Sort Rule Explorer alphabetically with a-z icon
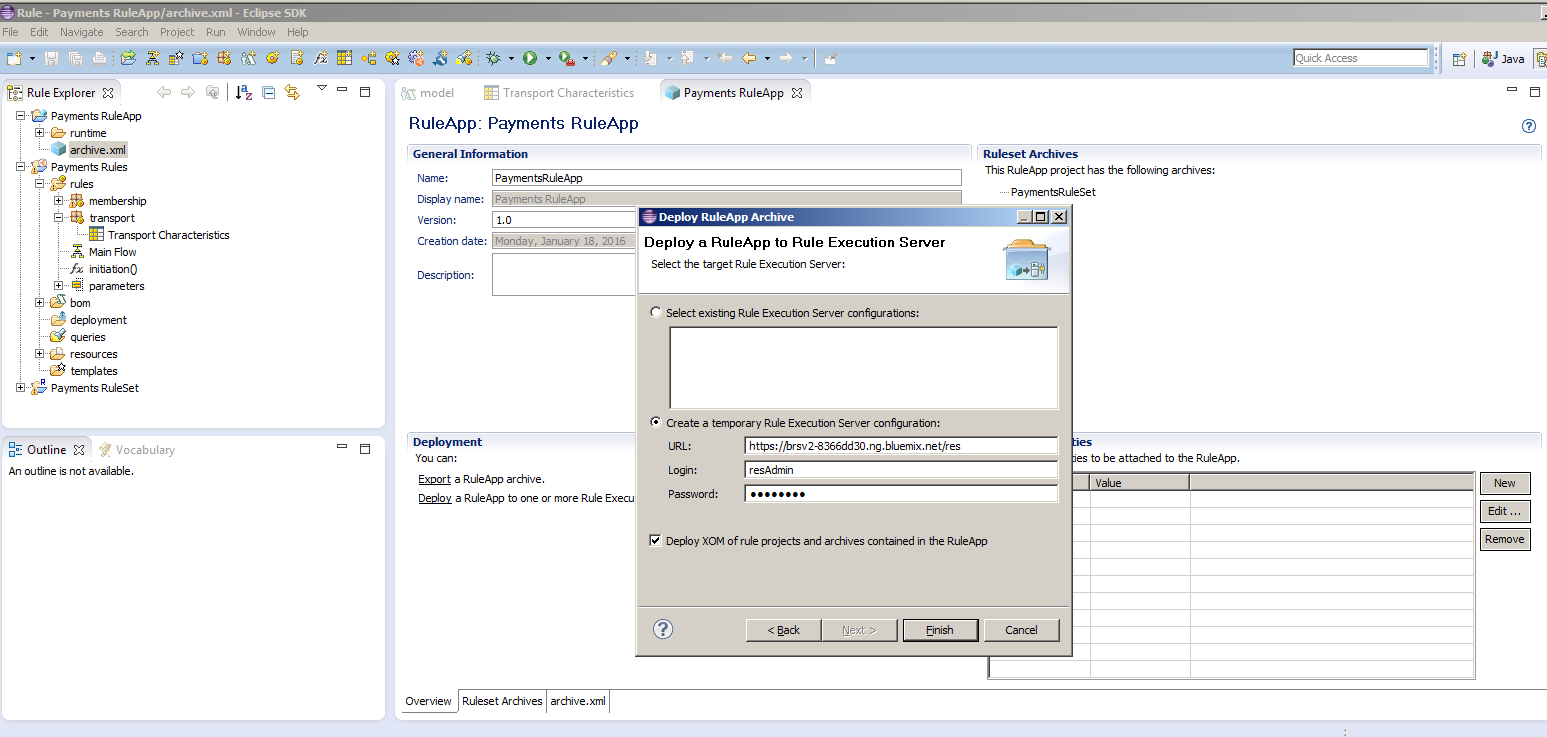 (x=244, y=92)
